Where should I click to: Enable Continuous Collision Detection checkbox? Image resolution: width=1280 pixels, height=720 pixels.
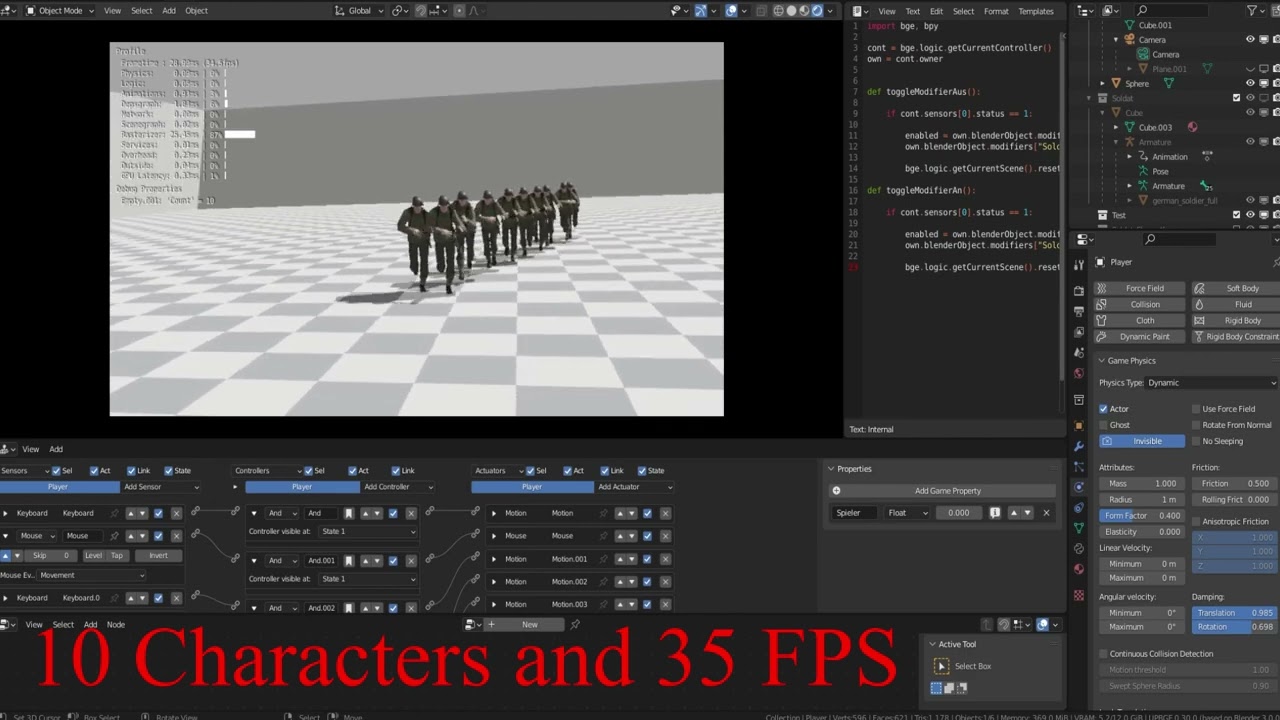tap(1104, 654)
